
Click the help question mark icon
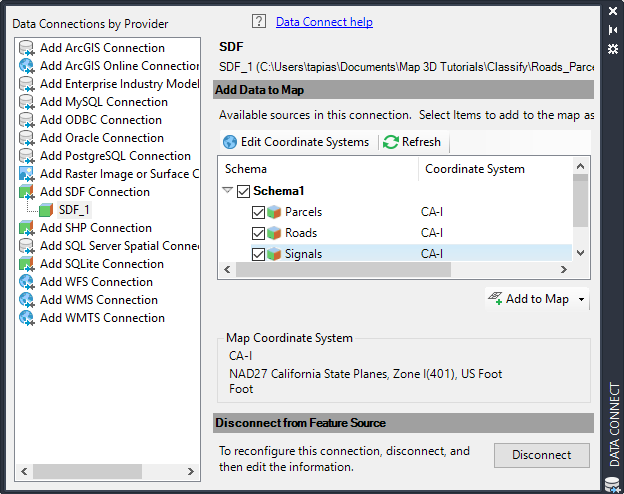click(x=259, y=21)
